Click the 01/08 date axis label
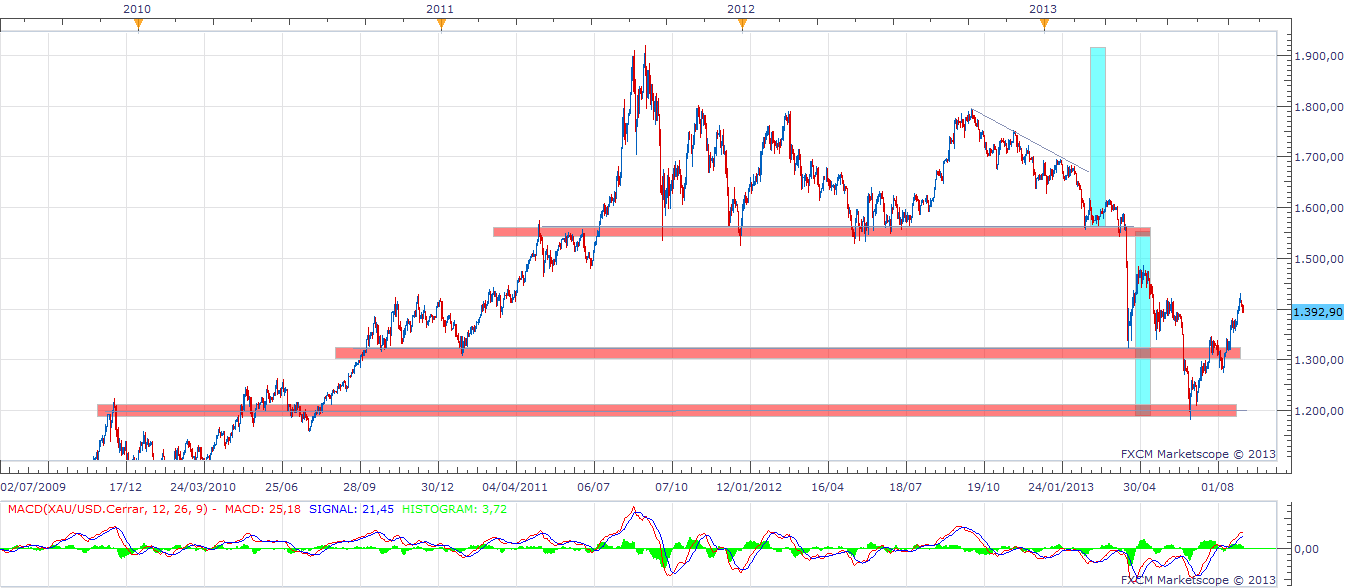This screenshot has height=588, width=1349. [x=1216, y=488]
